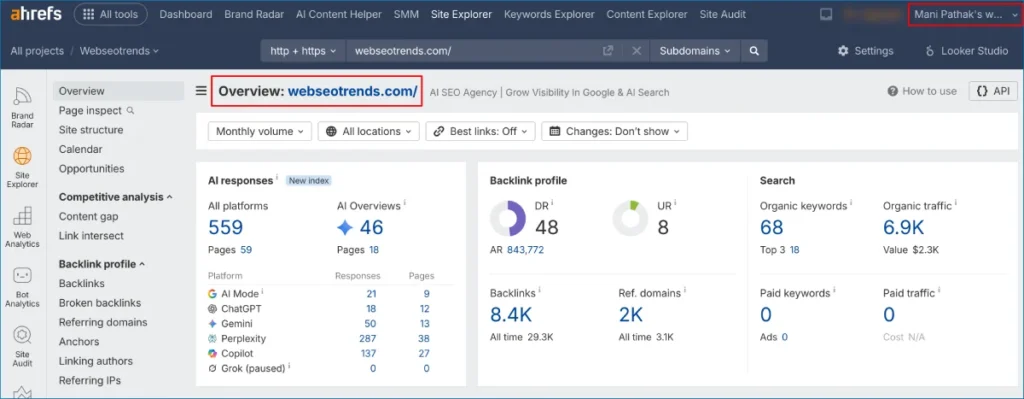The height and width of the screenshot is (399, 1024).
Task: Click Perplexity responses value 287
Action: click(368, 338)
